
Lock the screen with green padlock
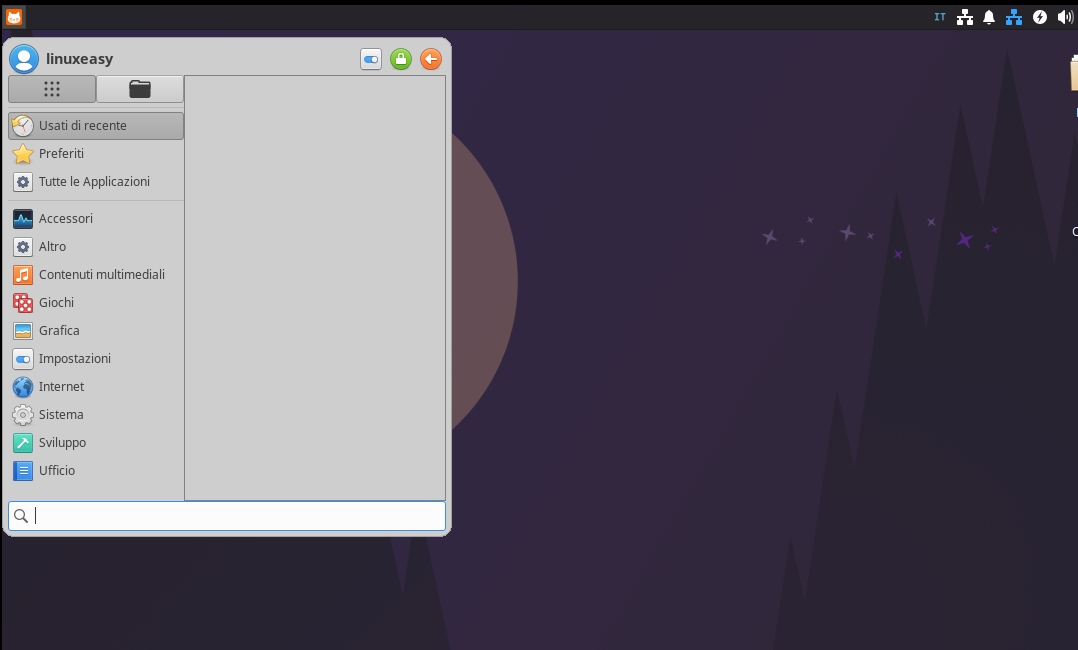[x=401, y=59]
